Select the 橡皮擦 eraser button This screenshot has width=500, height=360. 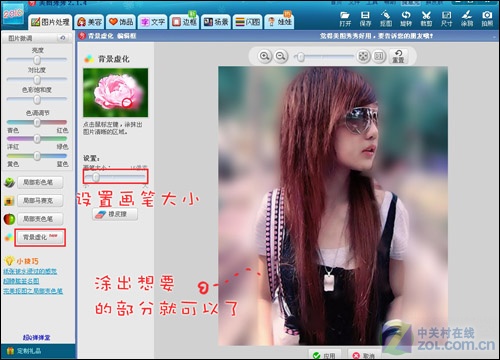pyautogui.click(x=115, y=214)
